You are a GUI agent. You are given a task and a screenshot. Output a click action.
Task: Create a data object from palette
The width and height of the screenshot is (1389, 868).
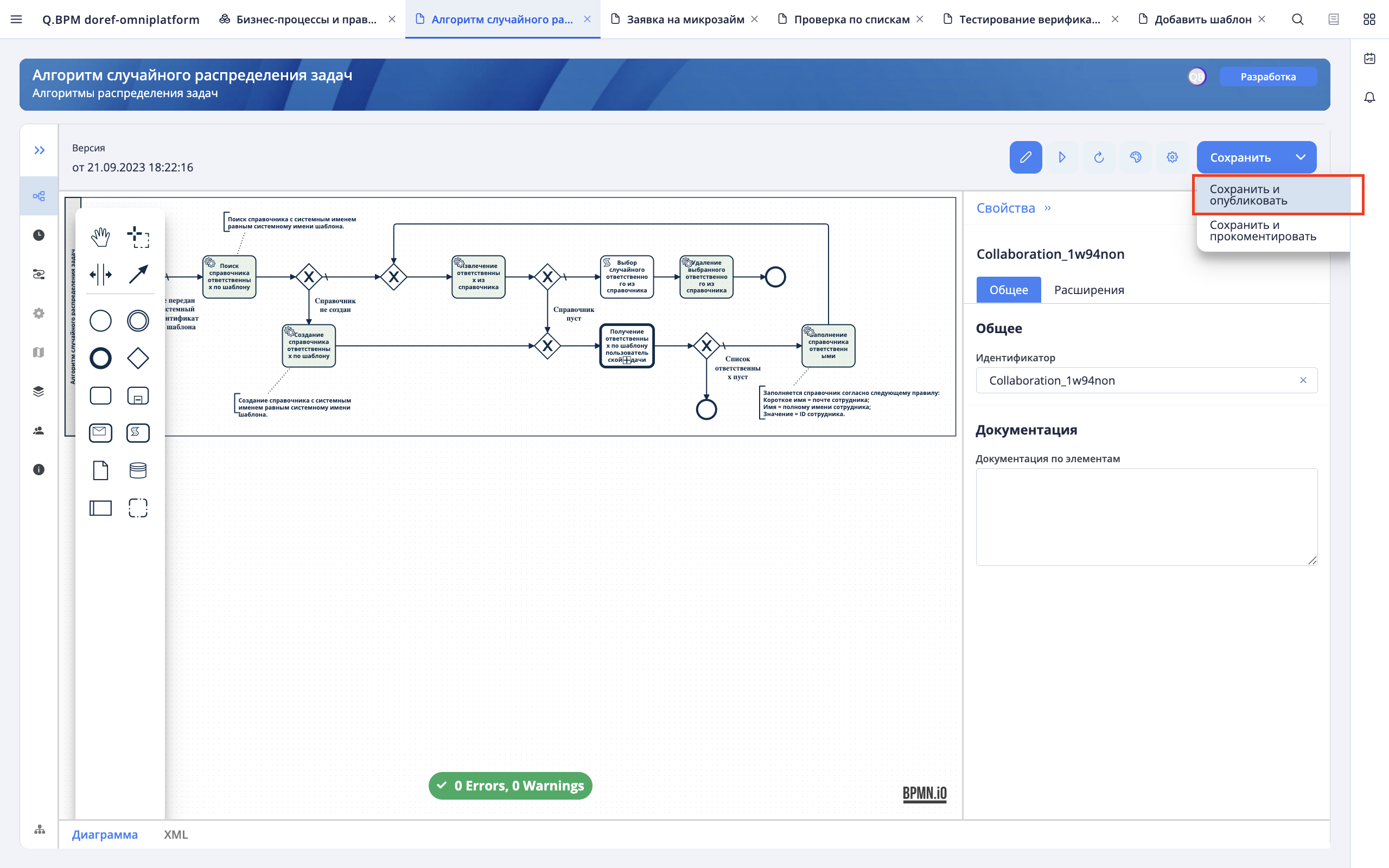pos(100,470)
